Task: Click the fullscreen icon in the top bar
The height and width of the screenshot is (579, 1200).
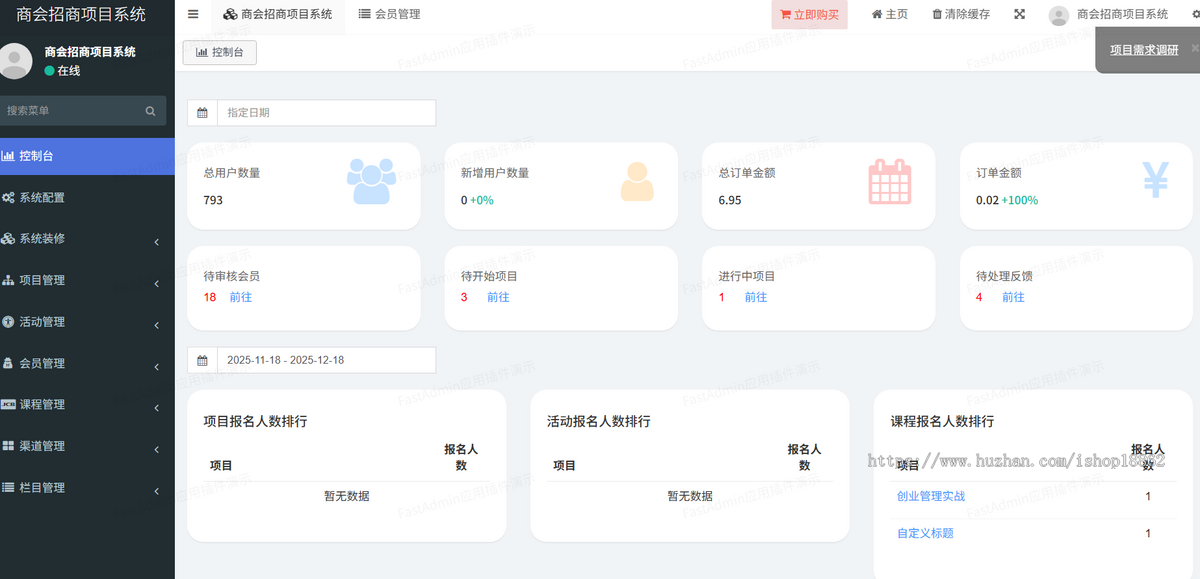Action: (x=1019, y=14)
